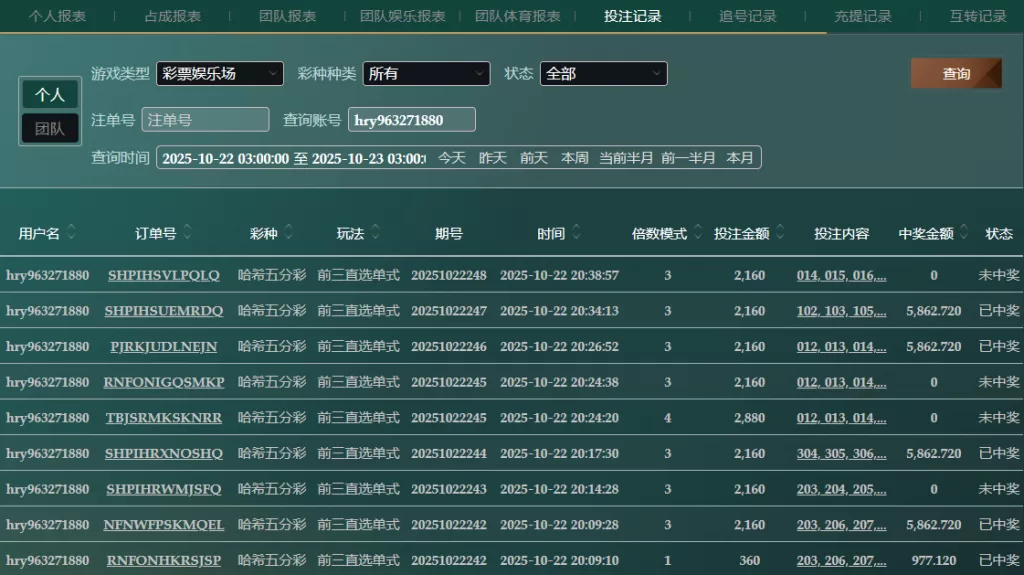Open 游戏类型 dropdown showing 彩票娱乐场
Viewport: 1024px width, 575px height.
[x=220, y=74]
